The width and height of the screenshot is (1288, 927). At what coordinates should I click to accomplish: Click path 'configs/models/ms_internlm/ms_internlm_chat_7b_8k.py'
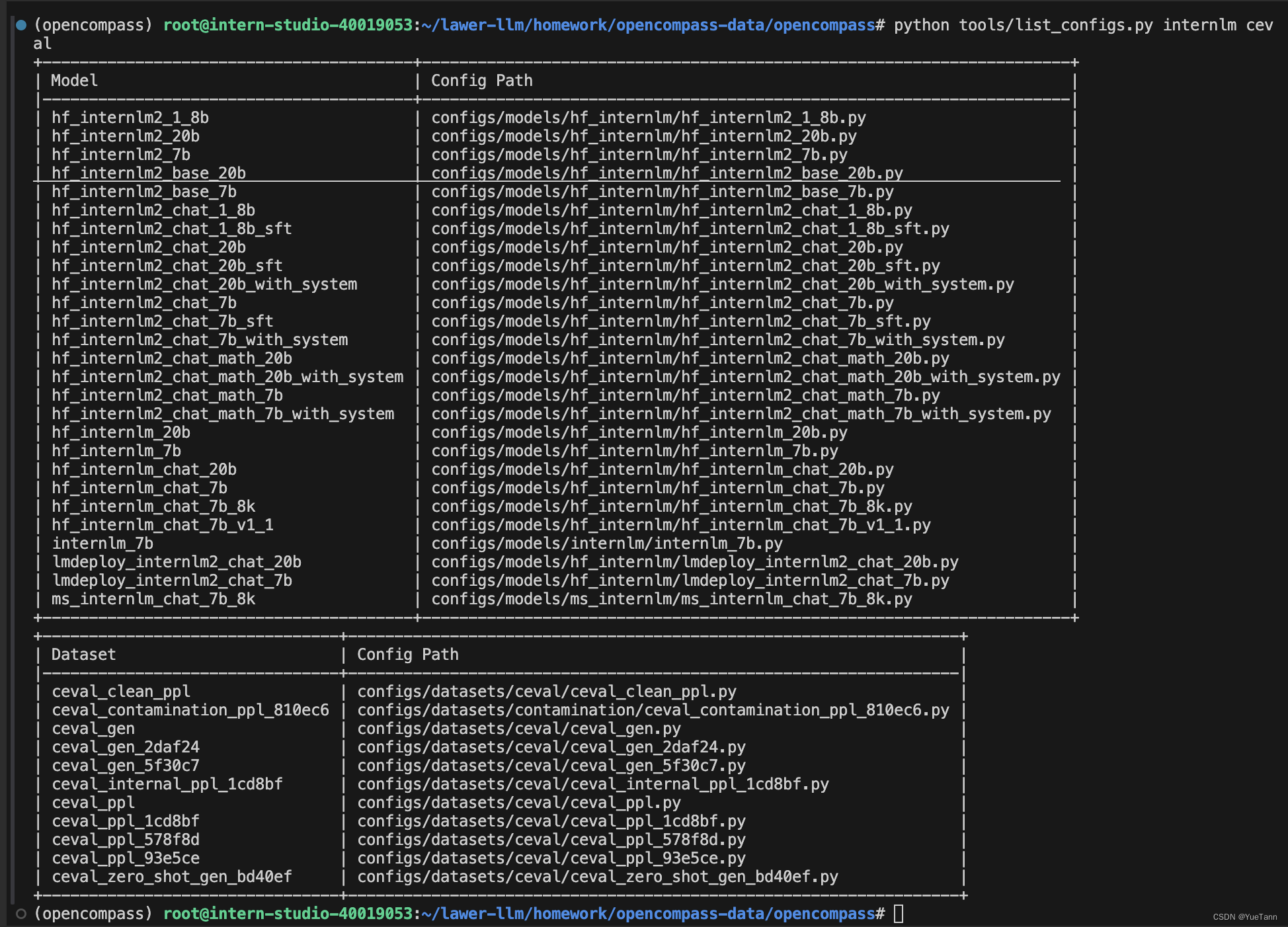coord(672,599)
